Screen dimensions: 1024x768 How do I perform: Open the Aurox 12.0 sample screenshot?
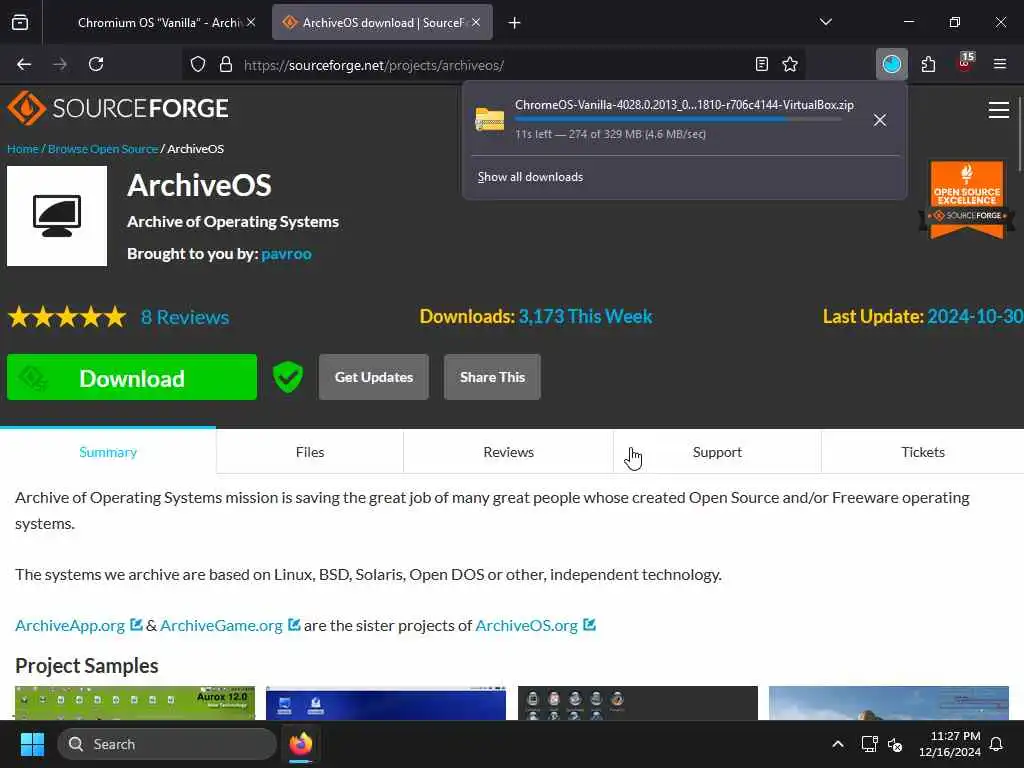(x=135, y=703)
